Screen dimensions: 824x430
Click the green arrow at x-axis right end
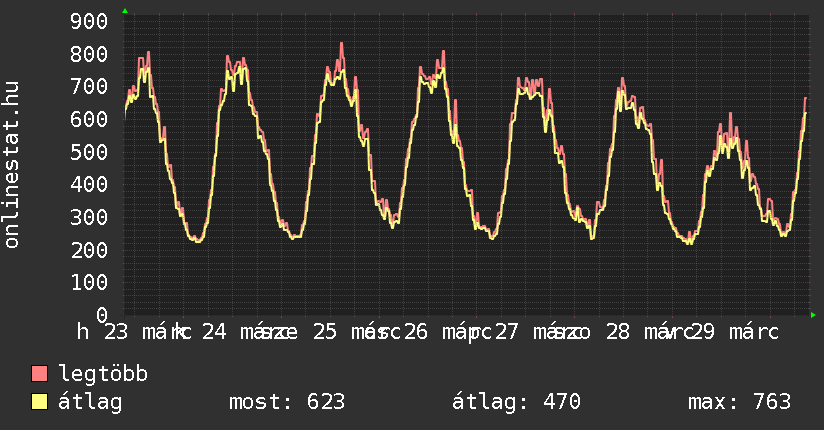tap(813, 315)
